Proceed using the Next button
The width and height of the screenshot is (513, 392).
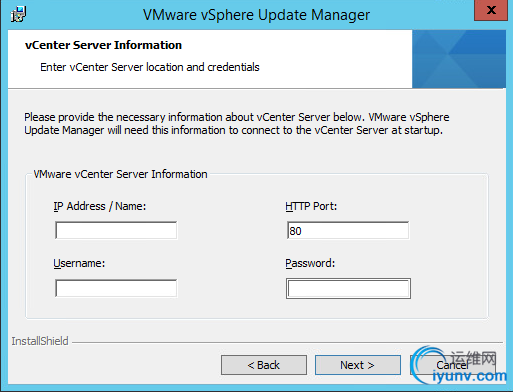(x=358, y=365)
